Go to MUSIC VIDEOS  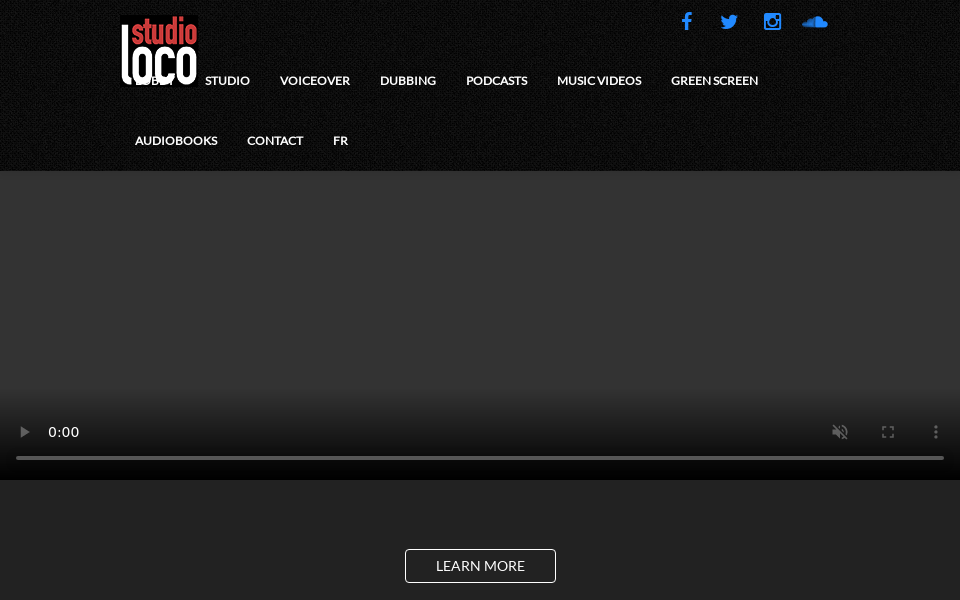599,80
